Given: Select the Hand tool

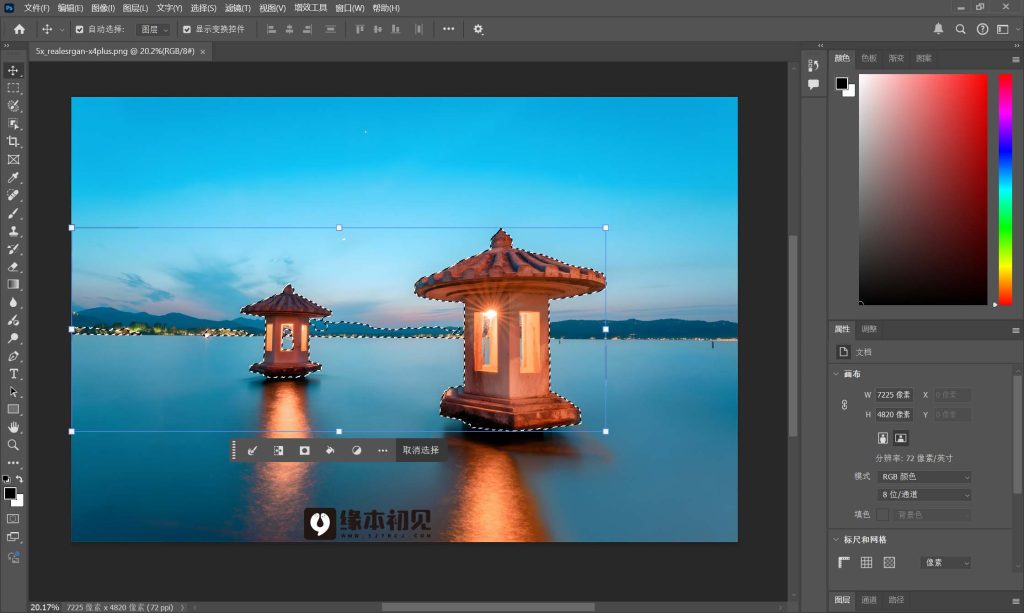Looking at the screenshot, I should (13, 427).
